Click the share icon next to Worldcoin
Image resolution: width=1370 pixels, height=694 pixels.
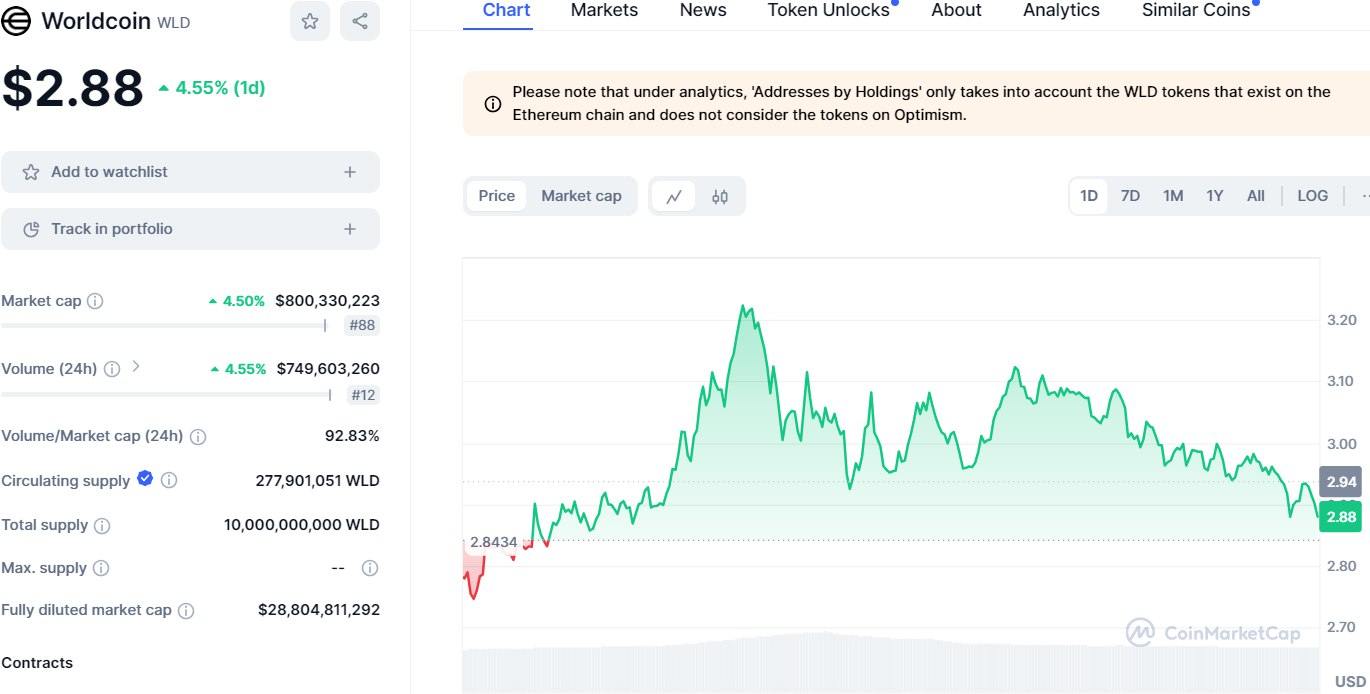[x=360, y=21]
